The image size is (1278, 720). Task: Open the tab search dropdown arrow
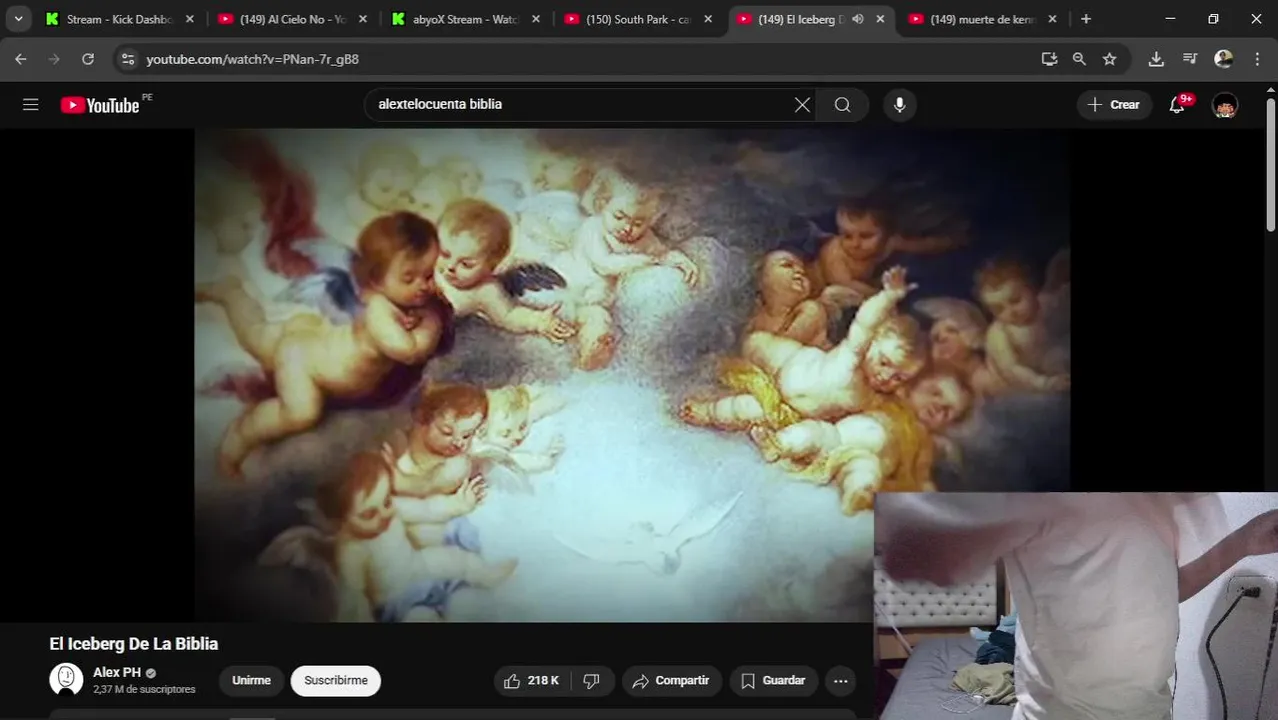click(x=18, y=19)
